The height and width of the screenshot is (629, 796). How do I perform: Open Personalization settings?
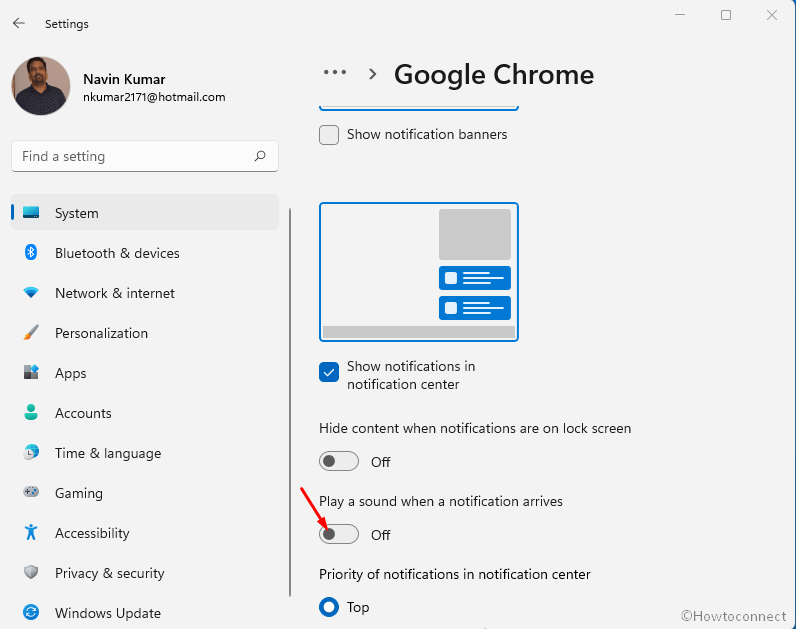(145, 333)
